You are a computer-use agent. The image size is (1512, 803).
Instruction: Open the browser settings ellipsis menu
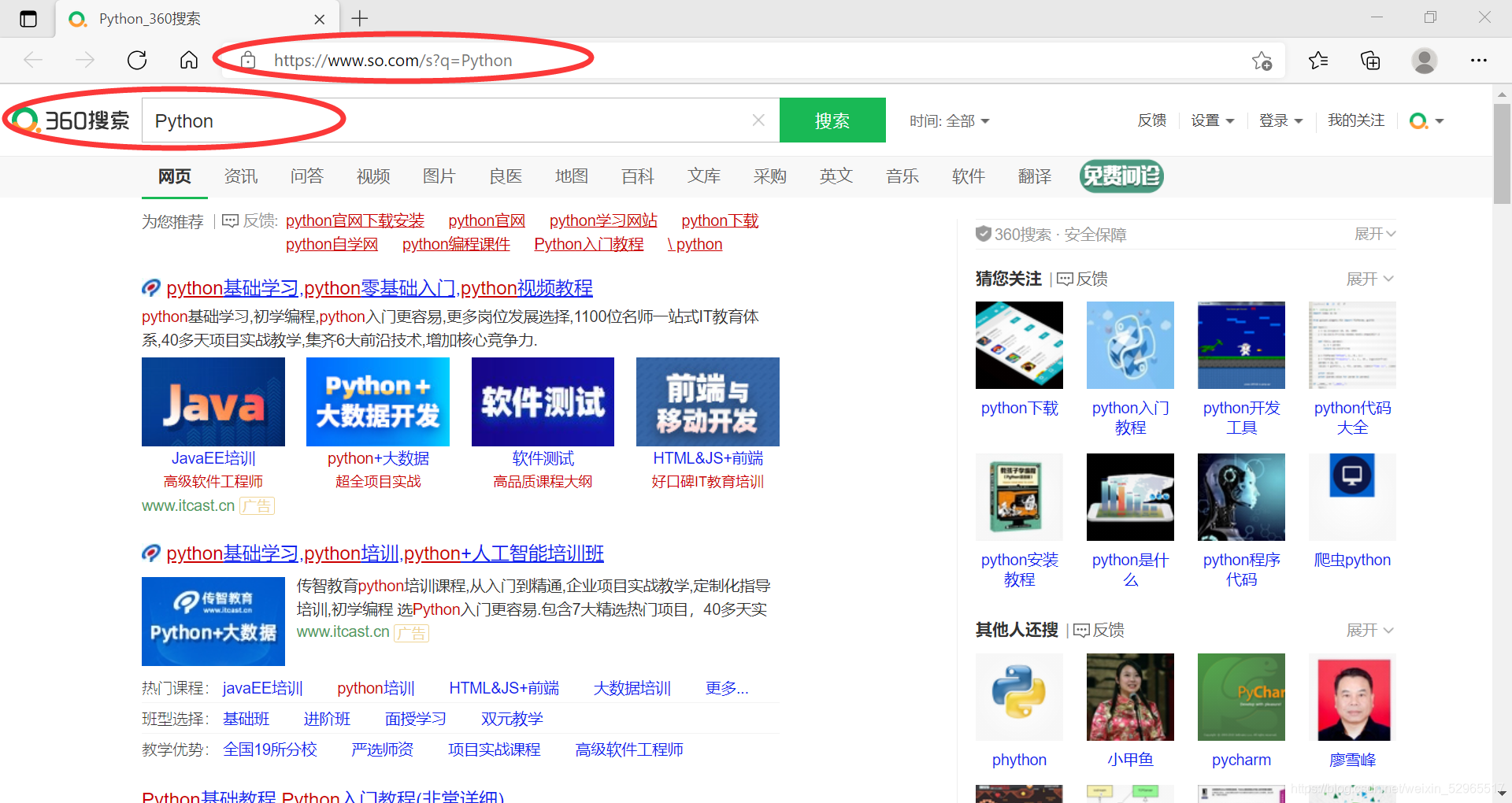tap(1479, 60)
